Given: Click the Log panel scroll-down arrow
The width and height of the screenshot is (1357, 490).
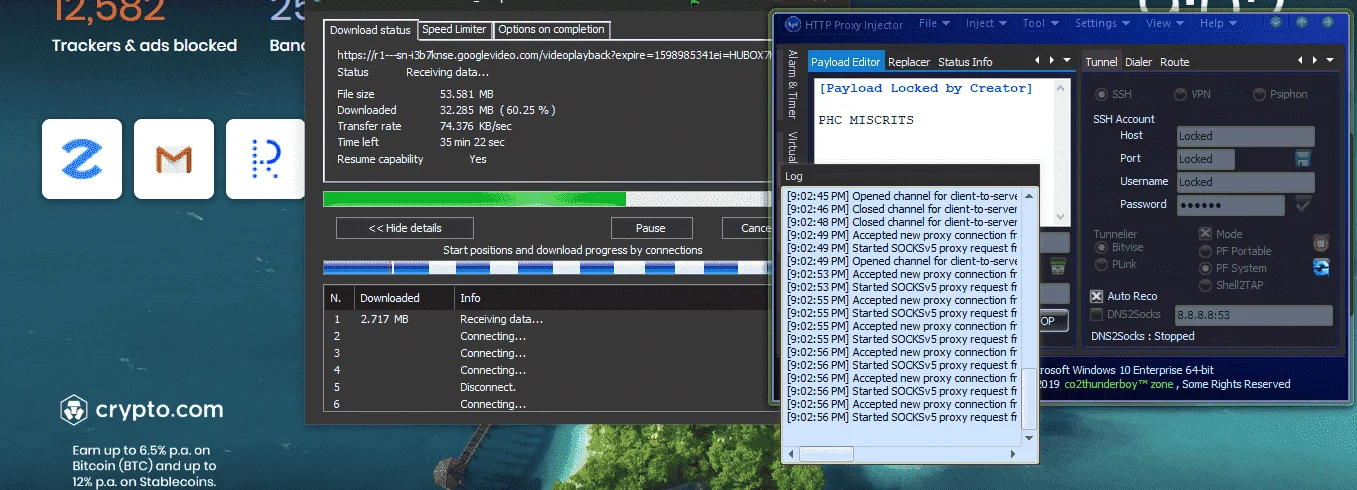Looking at the screenshot, I should (x=1030, y=438).
